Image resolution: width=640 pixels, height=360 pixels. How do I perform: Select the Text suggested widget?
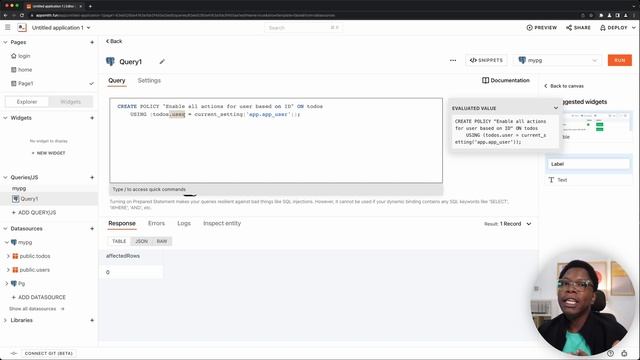588,180
